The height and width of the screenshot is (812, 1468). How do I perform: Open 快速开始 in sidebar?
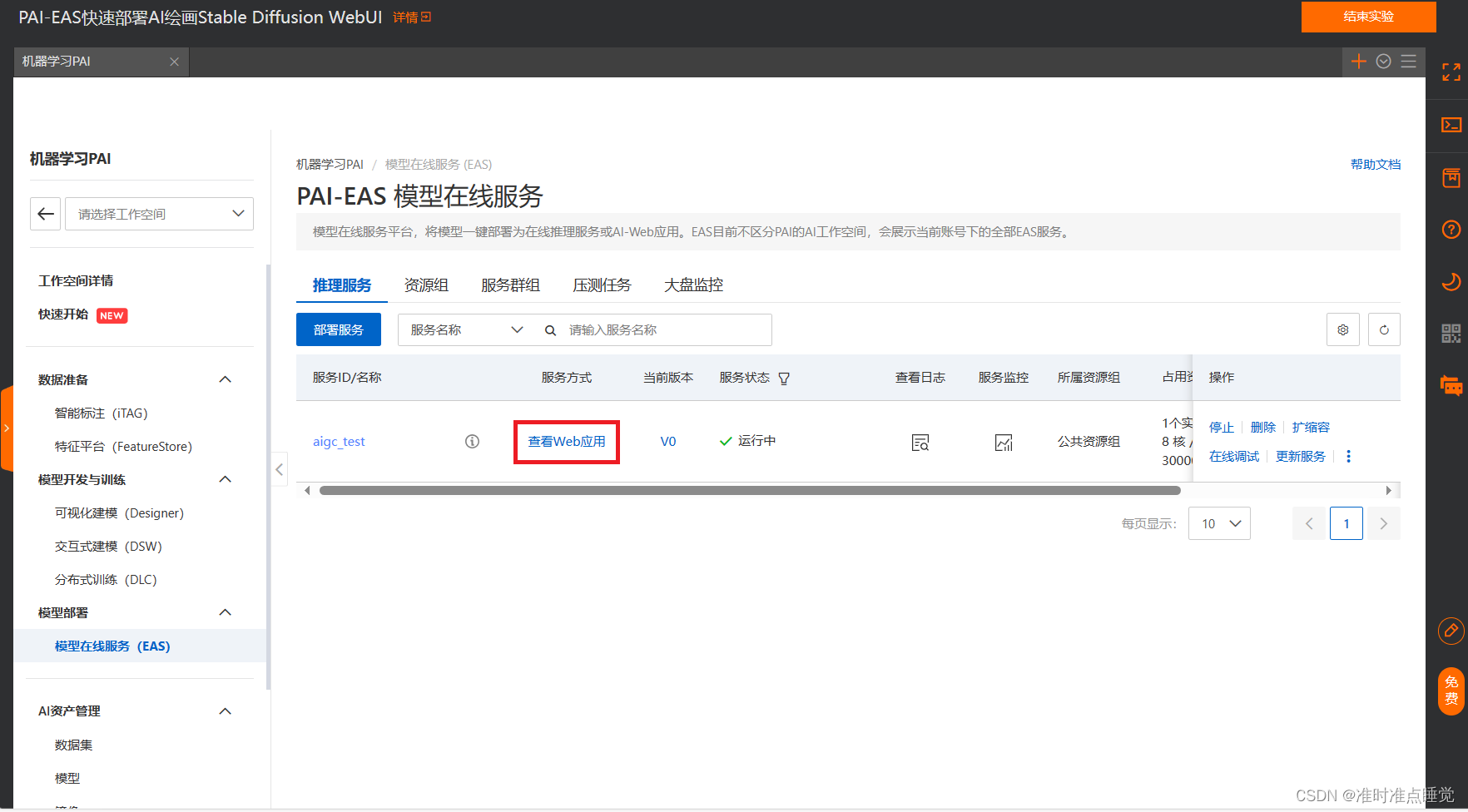[x=63, y=314]
